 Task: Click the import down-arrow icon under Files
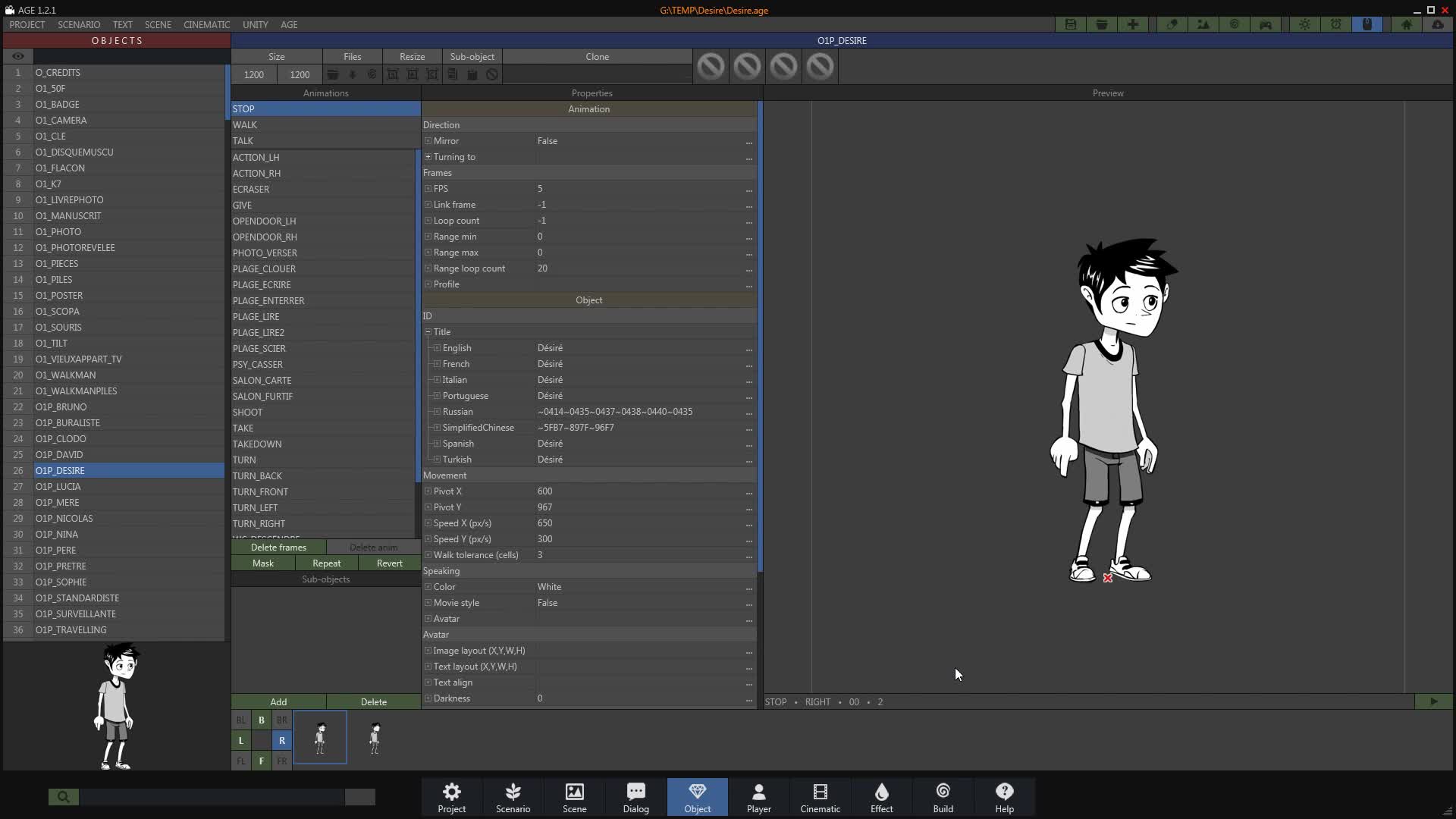pyautogui.click(x=352, y=74)
